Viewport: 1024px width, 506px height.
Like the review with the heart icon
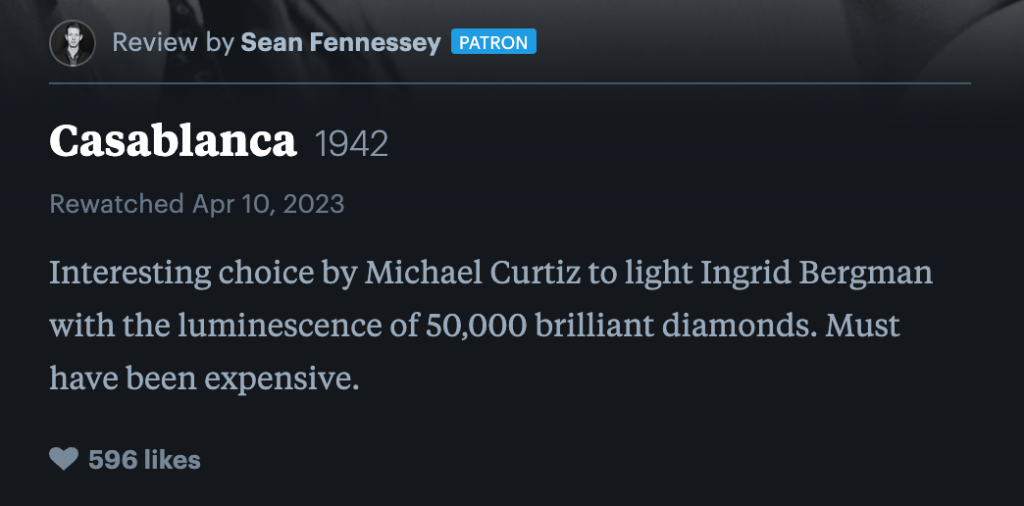point(63,459)
